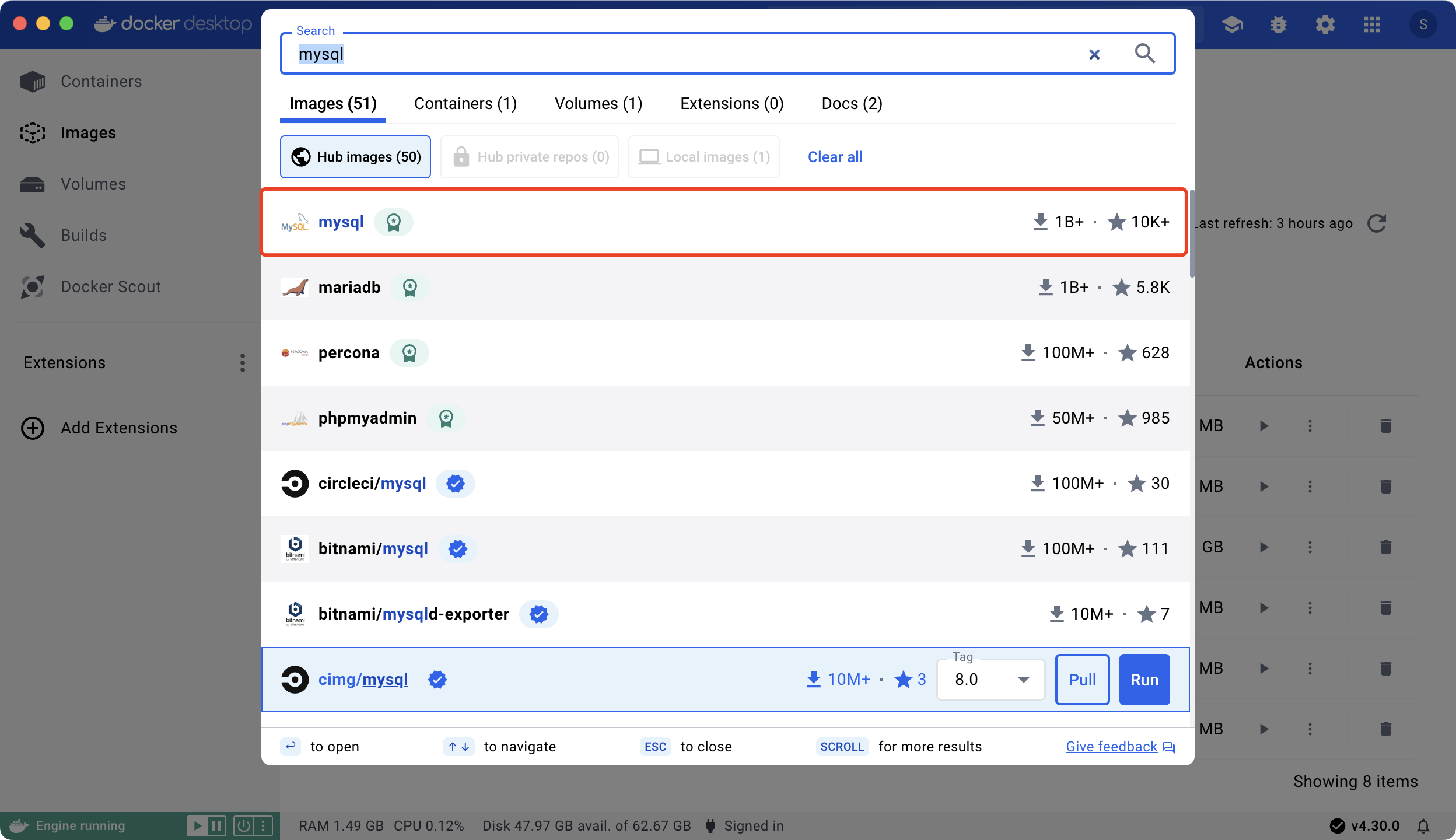The height and width of the screenshot is (840, 1456).
Task: Delete the GB-sized image in background table
Action: point(1386,547)
